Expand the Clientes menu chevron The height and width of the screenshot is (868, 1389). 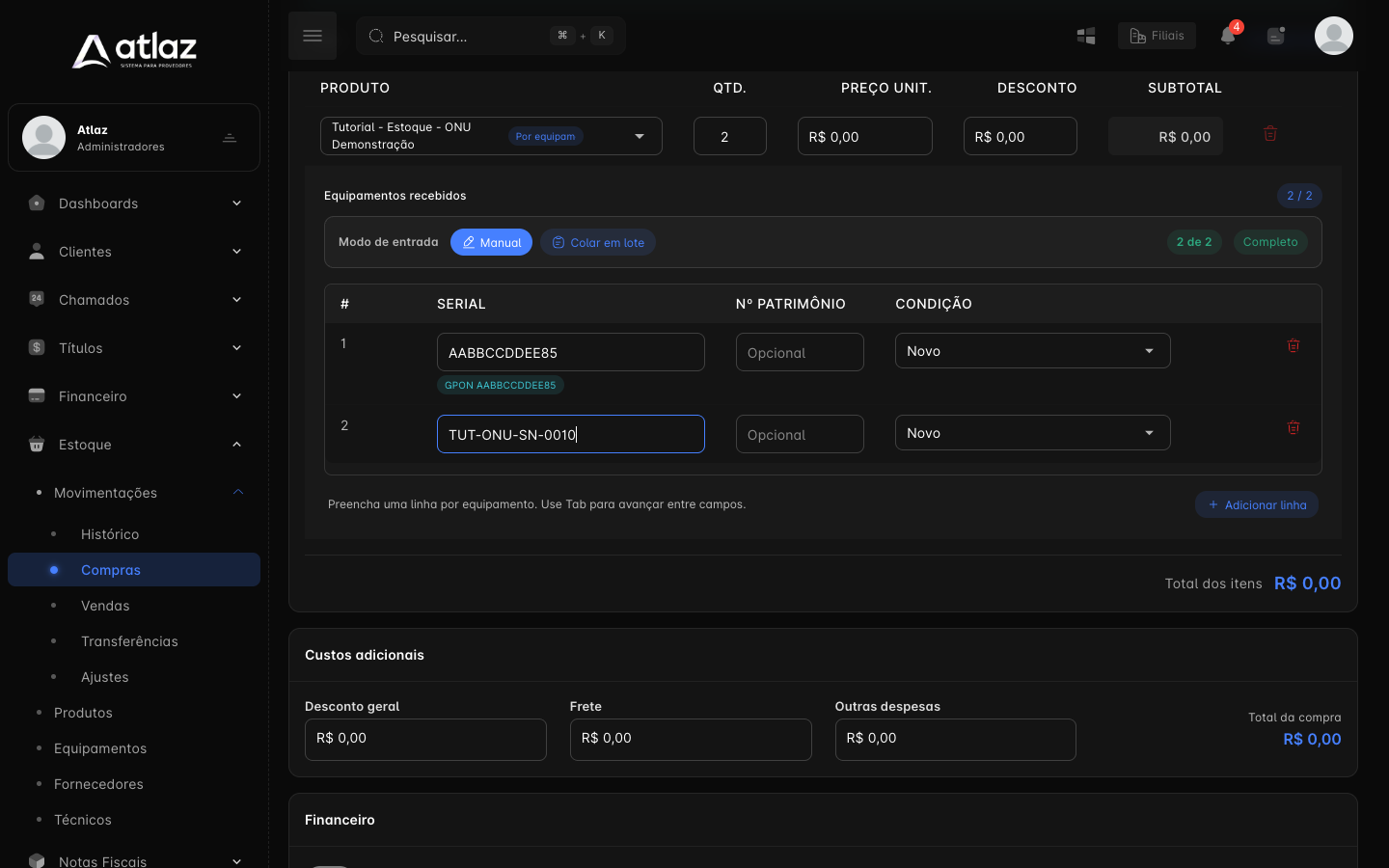coord(236,252)
